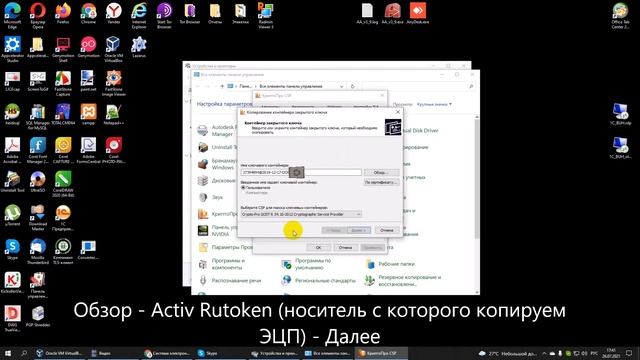Open the Skype desktop shortcut
This screenshot has width=640, height=360.
tap(12, 249)
